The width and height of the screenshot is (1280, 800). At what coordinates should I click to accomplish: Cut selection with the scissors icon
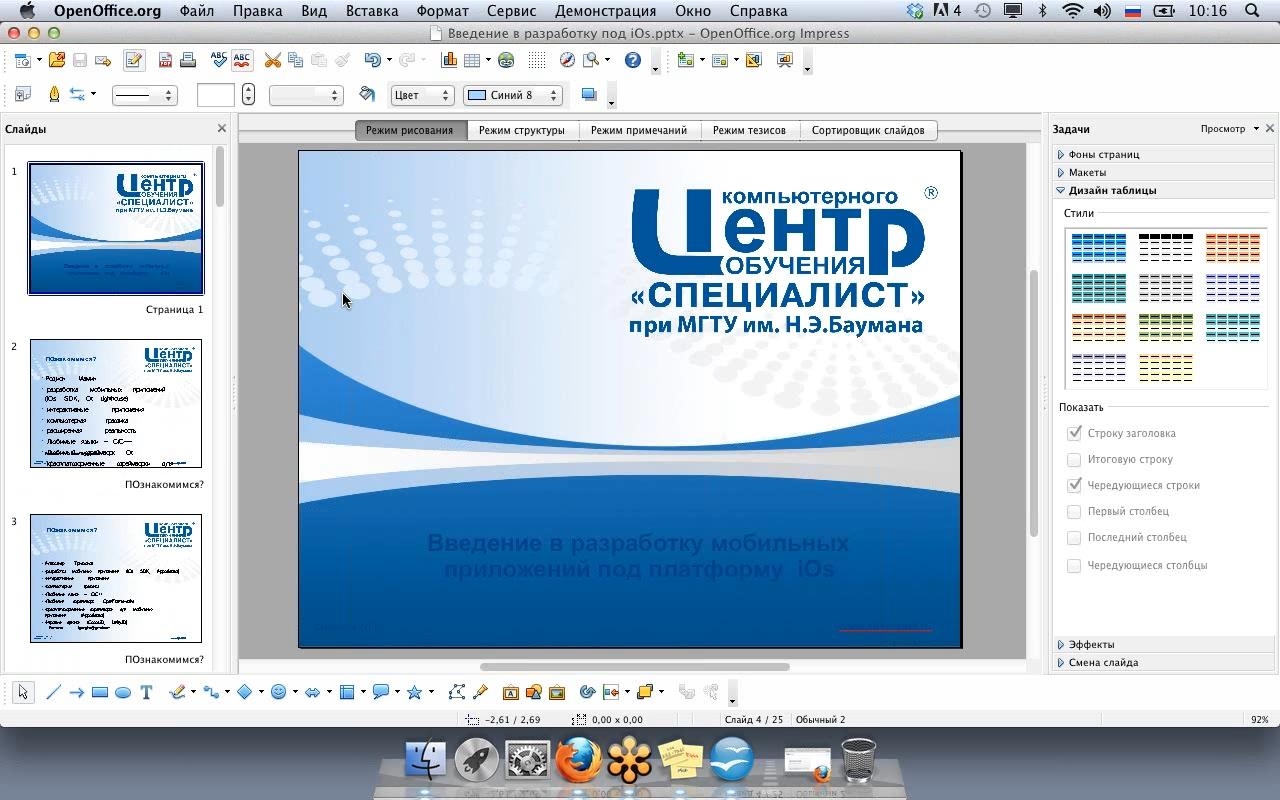(272, 61)
